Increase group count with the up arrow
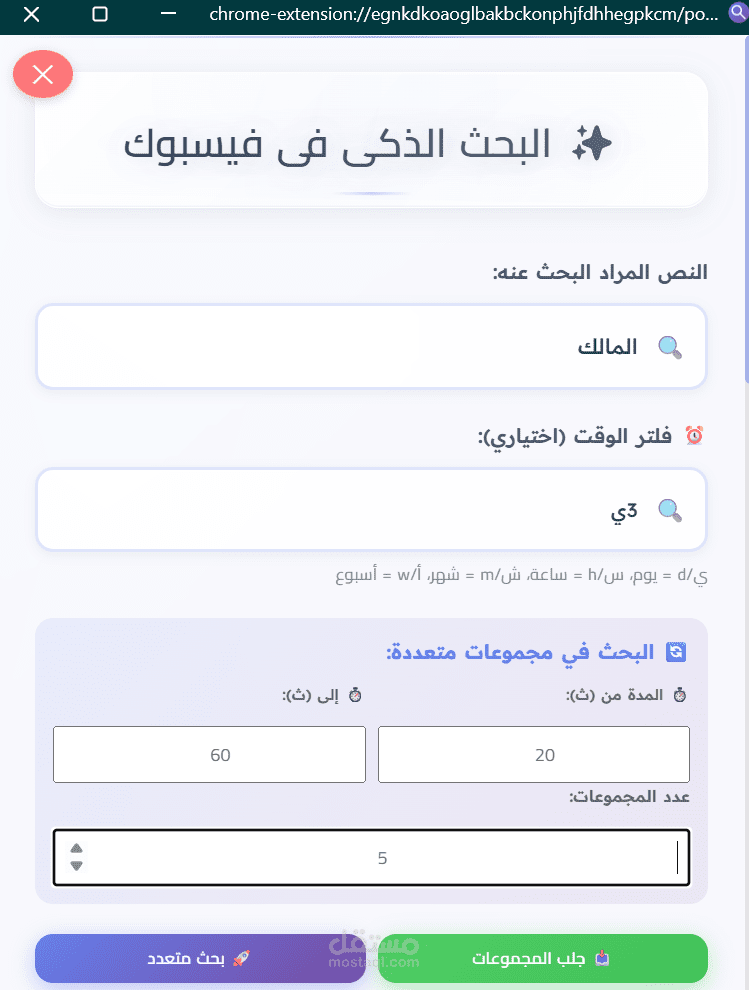The height and width of the screenshot is (990, 749). 77,850
